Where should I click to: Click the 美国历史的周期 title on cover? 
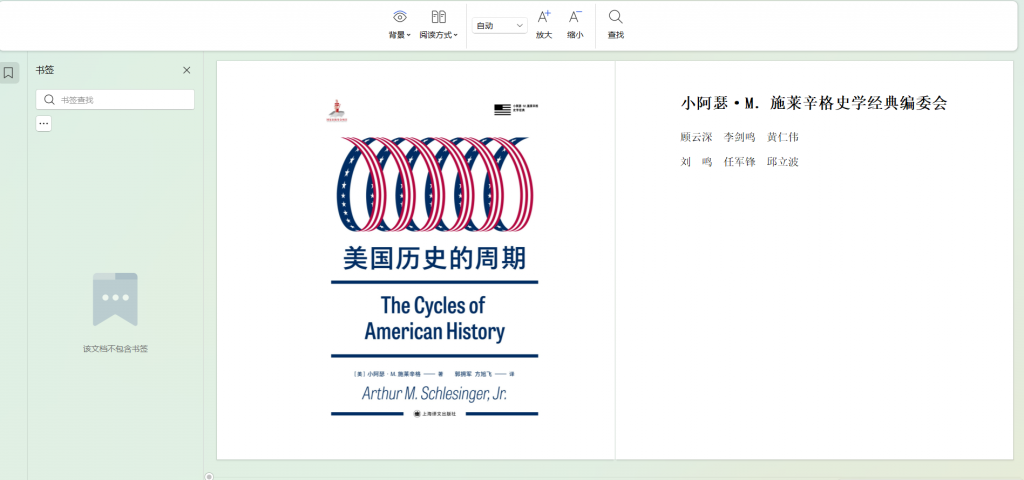[x=434, y=259]
